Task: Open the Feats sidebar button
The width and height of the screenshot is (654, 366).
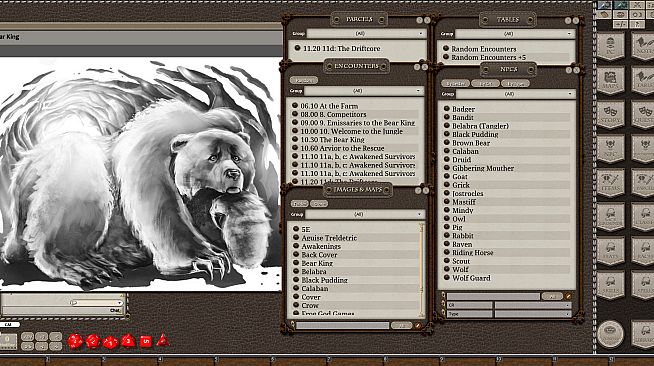Action: [x=611, y=251]
